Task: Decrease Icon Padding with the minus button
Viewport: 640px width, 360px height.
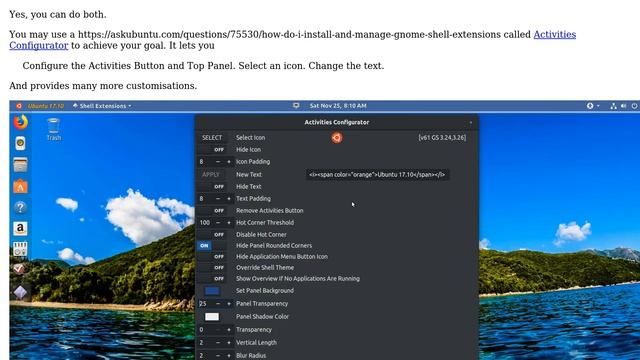Action: pyautogui.click(x=218, y=162)
